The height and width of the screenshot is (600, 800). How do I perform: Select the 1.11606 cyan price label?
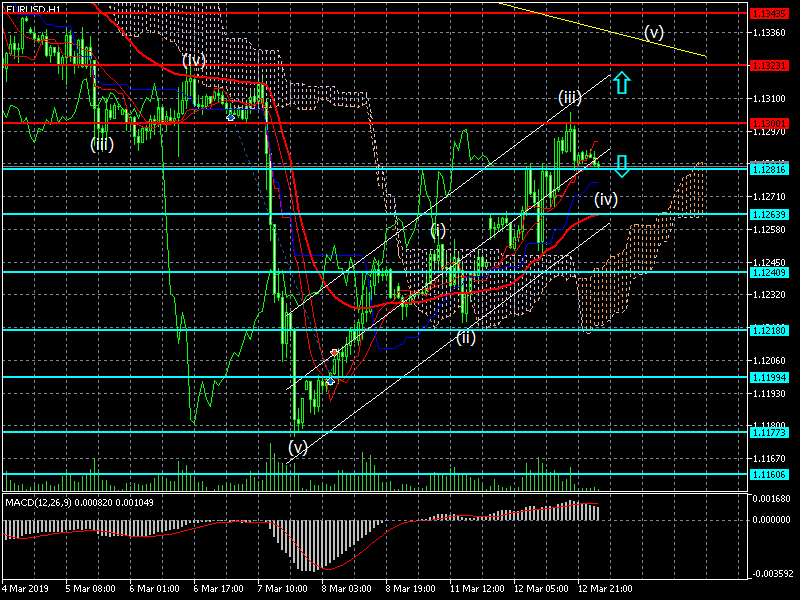(x=769, y=475)
